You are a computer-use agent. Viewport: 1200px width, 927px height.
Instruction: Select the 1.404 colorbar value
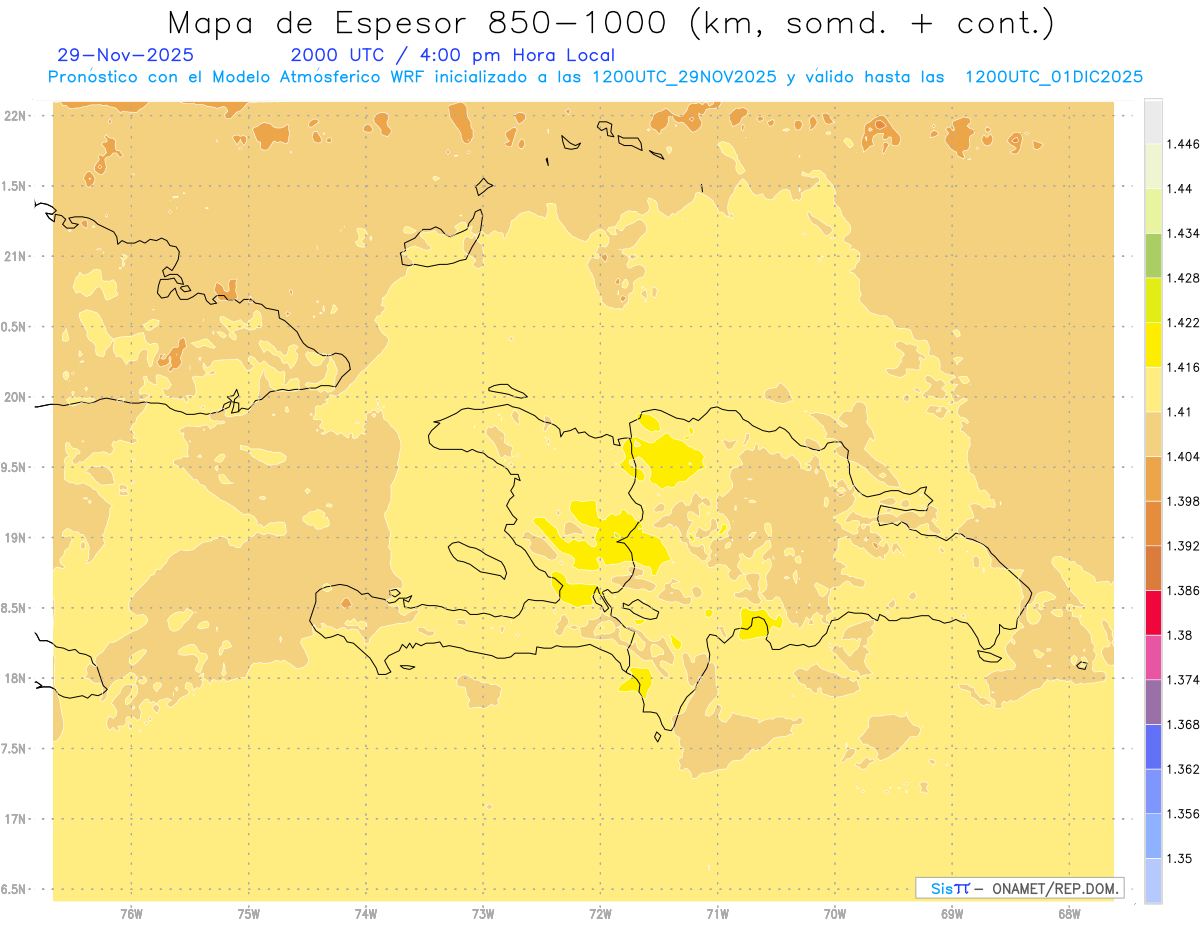pyautogui.click(x=1183, y=457)
